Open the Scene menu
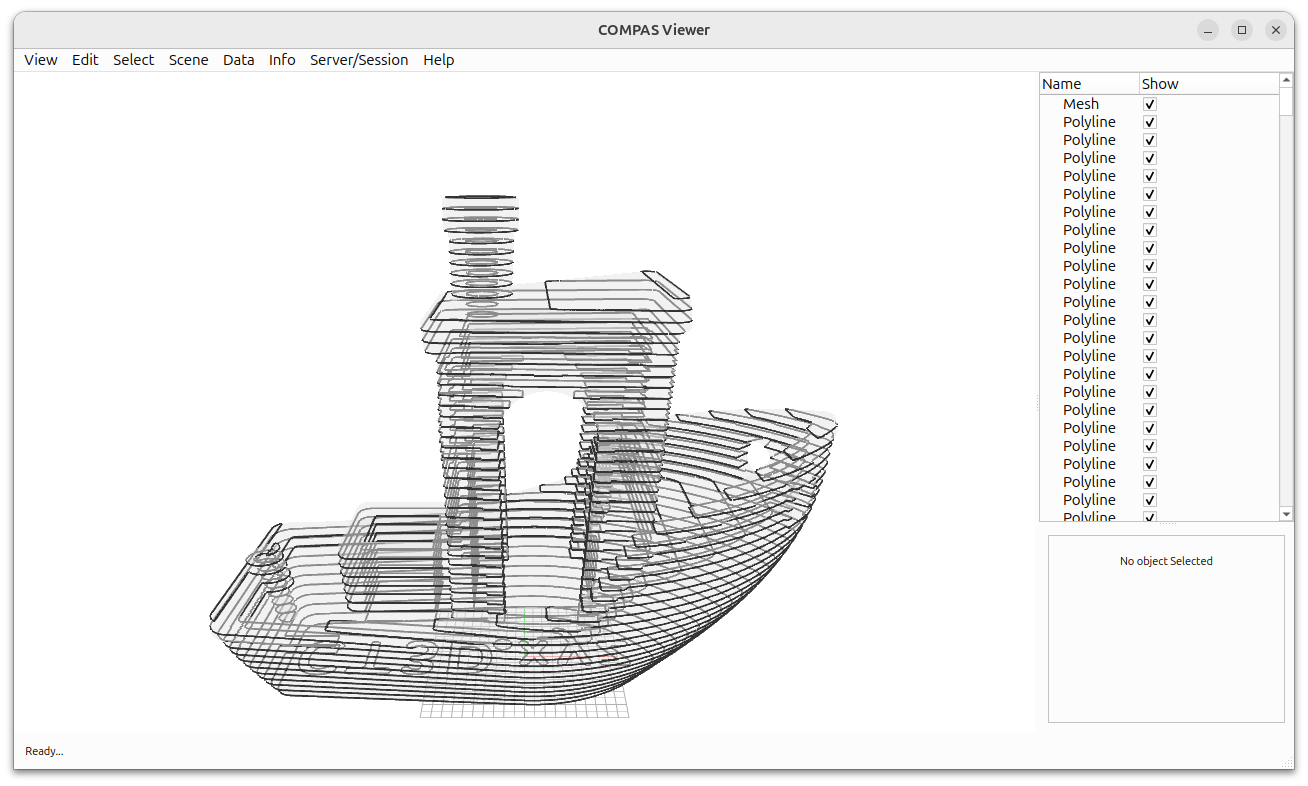Screen dimensions: 1308x786 pyautogui.click(x=188, y=60)
